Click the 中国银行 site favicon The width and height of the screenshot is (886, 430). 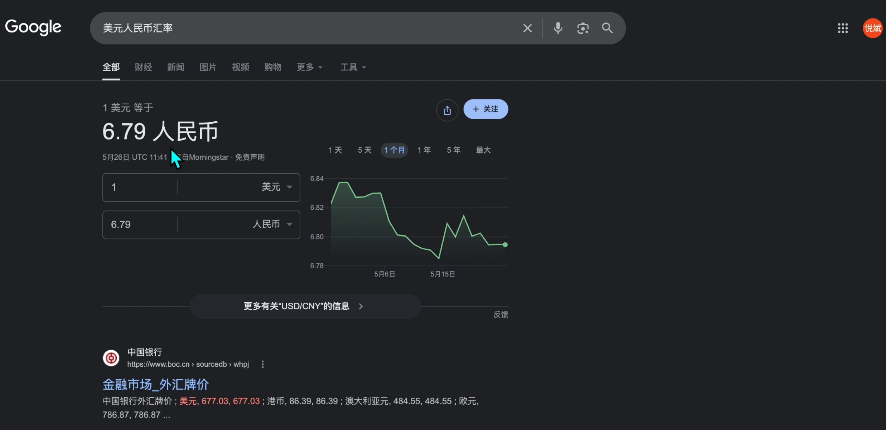tap(111, 358)
